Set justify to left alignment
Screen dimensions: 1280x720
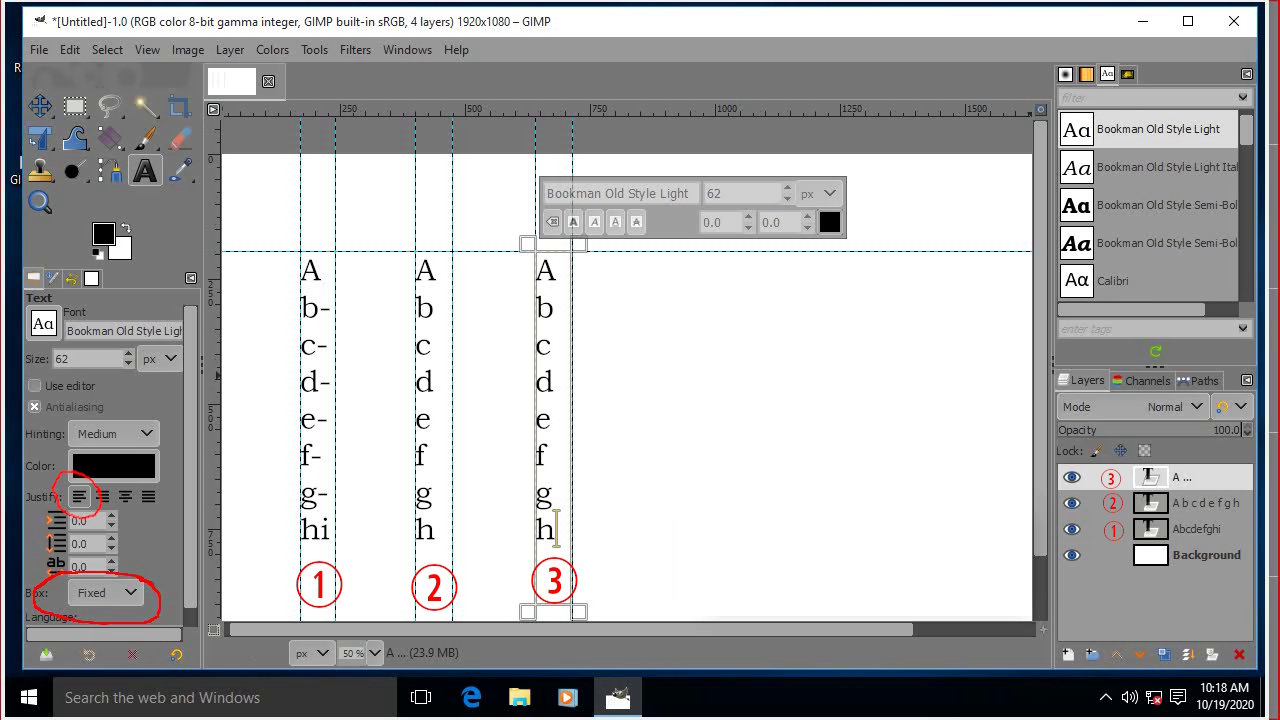point(80,496)
